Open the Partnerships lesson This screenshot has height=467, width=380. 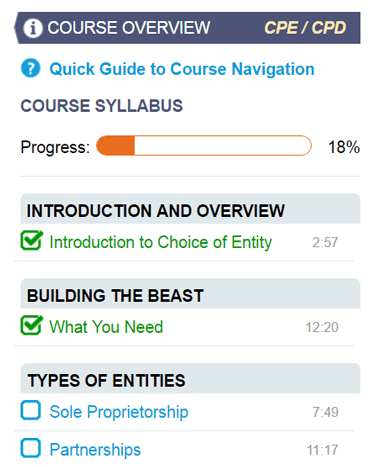coord(95,450)
